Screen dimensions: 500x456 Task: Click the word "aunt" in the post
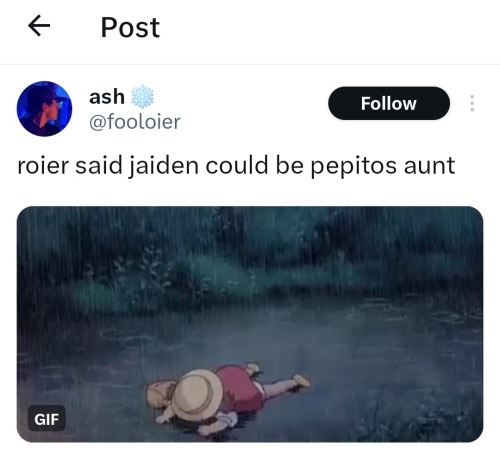[429, 166]
